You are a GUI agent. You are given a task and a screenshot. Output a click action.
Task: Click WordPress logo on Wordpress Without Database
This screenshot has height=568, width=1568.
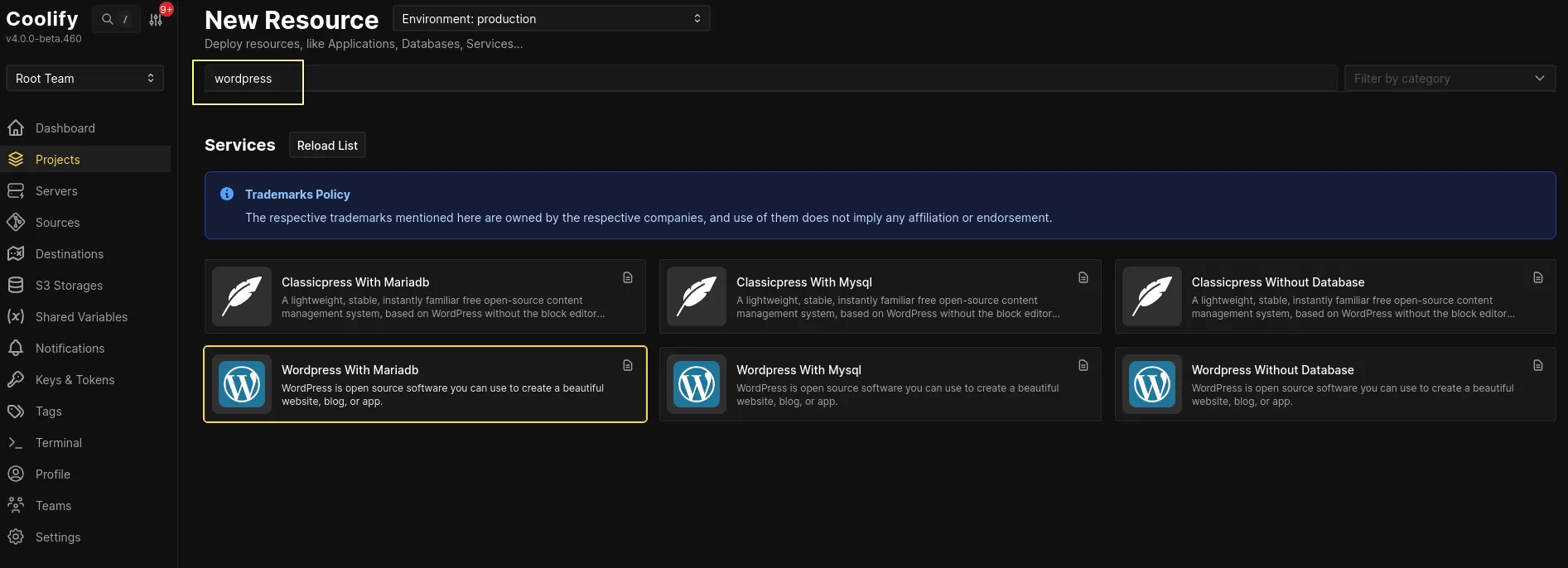click(x=1152, y=384)
